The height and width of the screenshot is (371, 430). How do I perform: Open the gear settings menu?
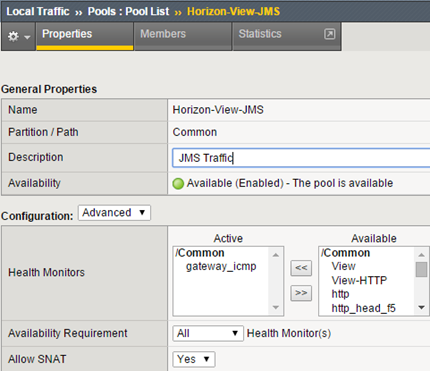pos(18,36)
